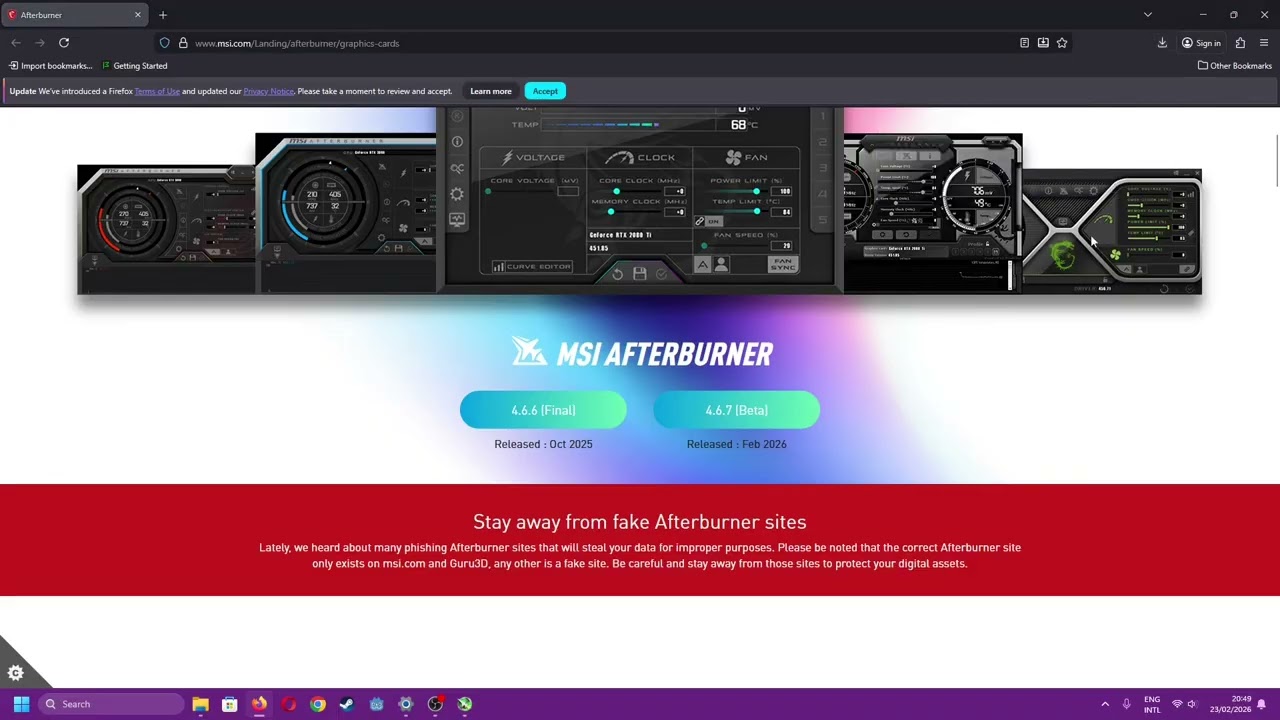The image size is (1280, 720).
Task: Switch the ENG INTL input language
Action: [1152, 704]
